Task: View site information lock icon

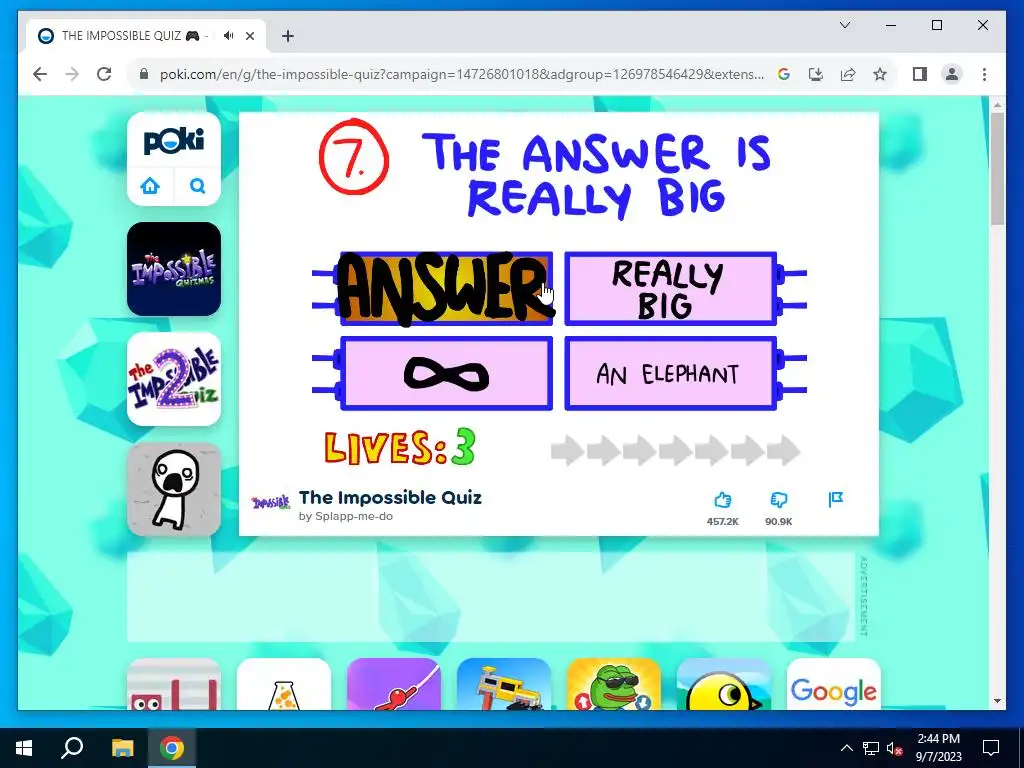Action: tap(144, 74)
